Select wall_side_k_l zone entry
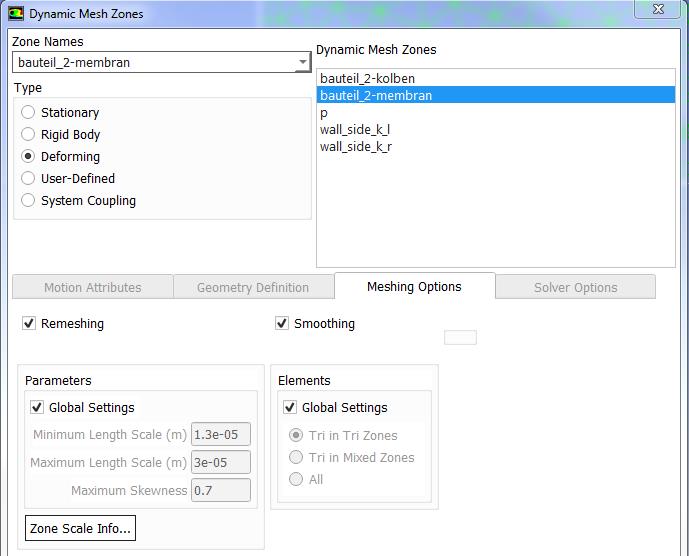689x556 pixels. (496, 130)
